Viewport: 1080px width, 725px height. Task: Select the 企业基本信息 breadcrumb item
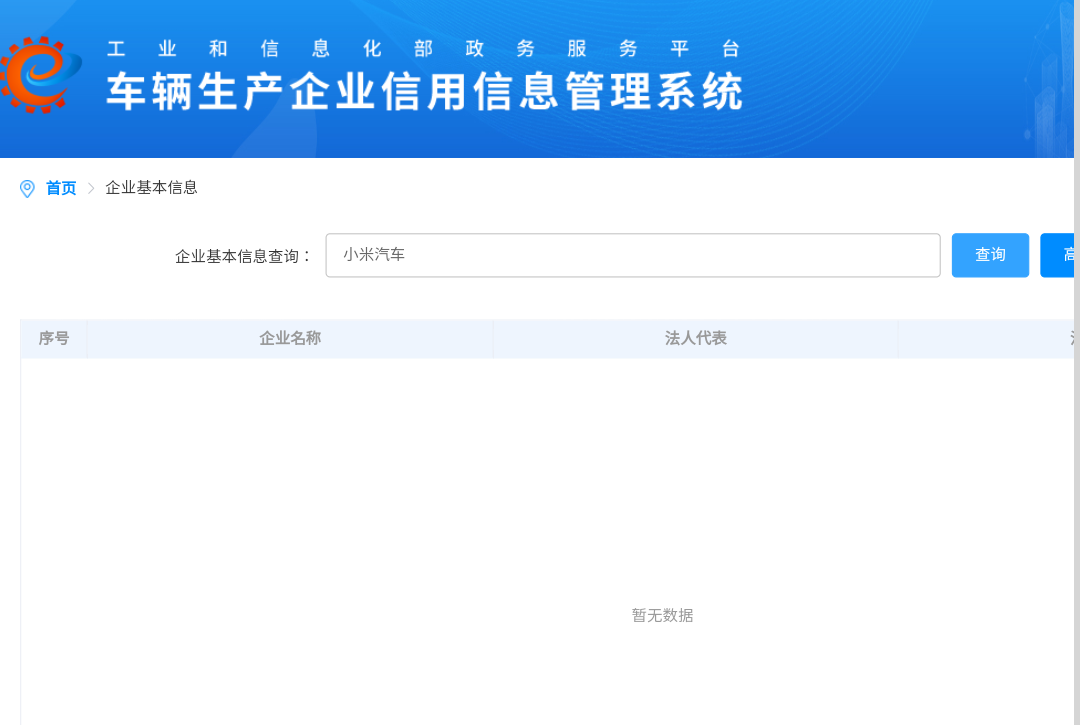pyautogui.click(x=151, y=188)
